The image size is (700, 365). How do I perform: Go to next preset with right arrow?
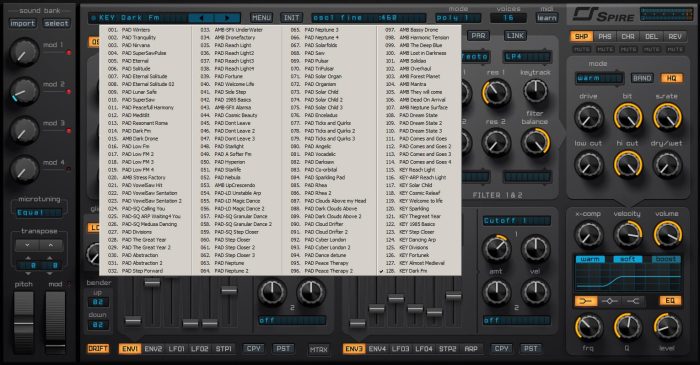[227, 18]
